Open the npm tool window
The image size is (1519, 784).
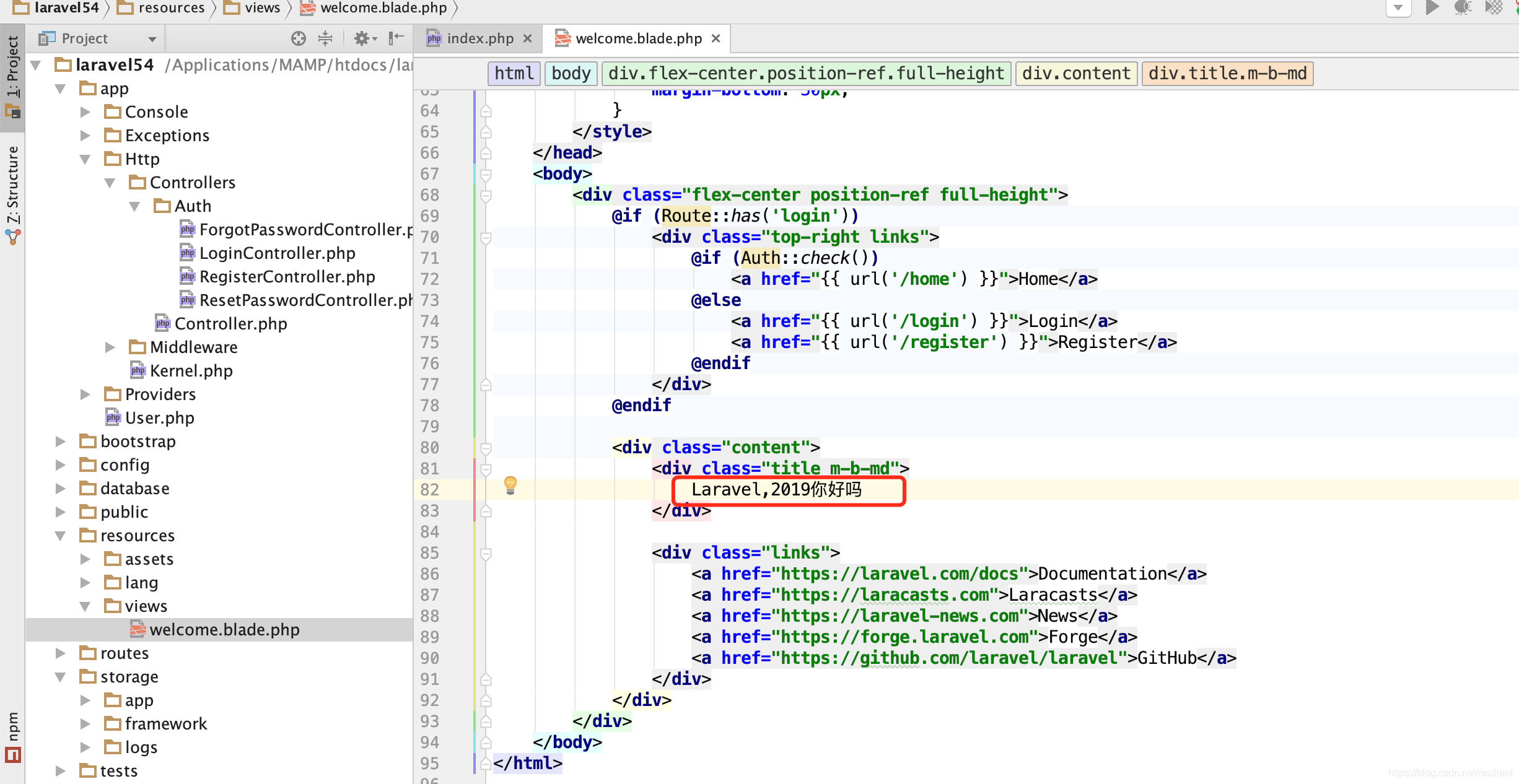click(13, 736)
